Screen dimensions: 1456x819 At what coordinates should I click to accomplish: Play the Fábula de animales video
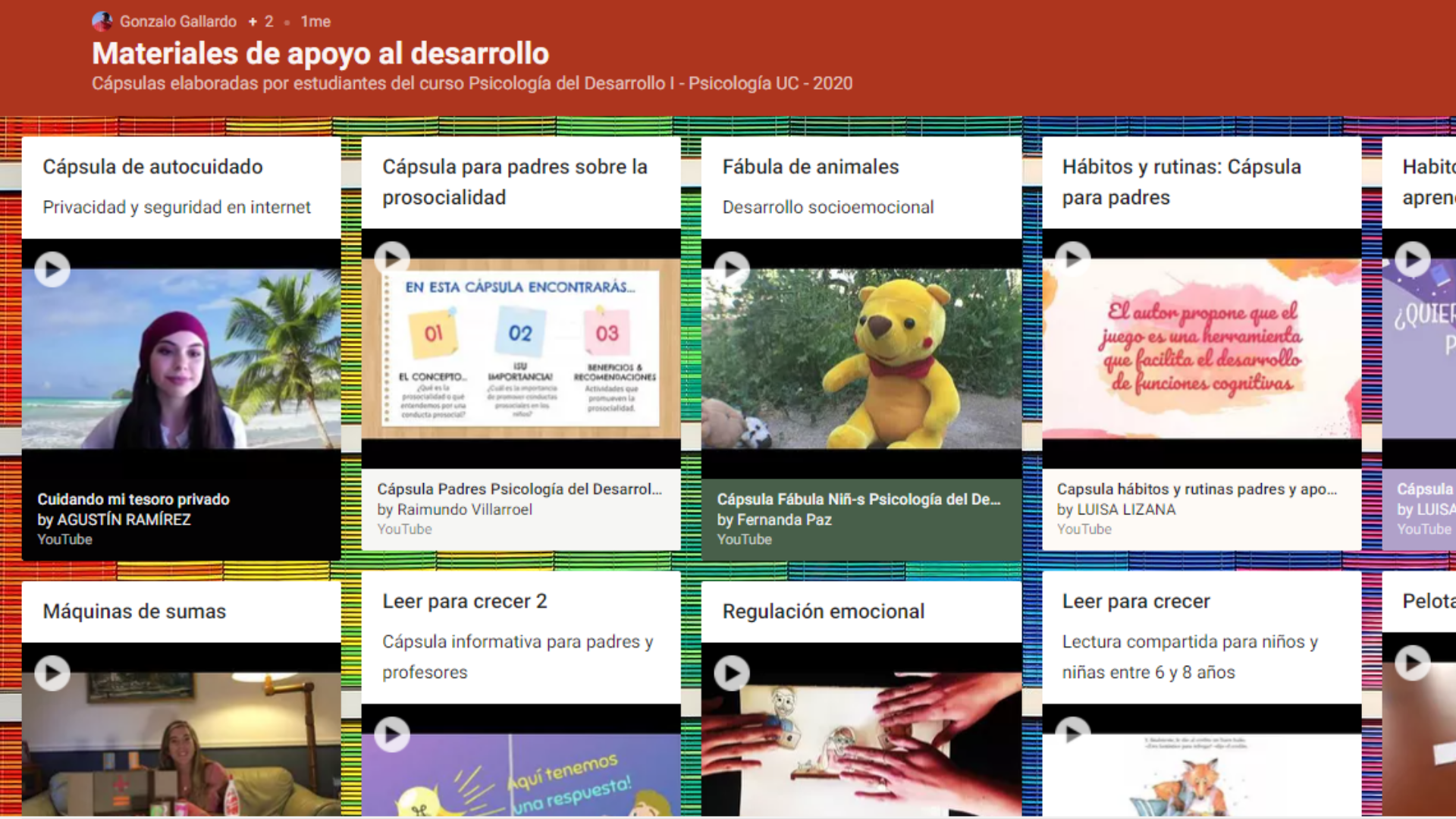pyautogui.click(x=732, y=268)
